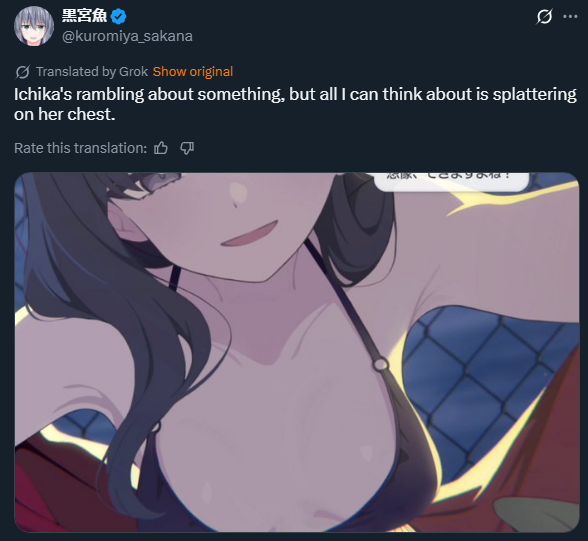This screenshot has width=588, height=541.
Task: Open the @kuromiya_sakana handle link
Action: (x=127, y=36)
